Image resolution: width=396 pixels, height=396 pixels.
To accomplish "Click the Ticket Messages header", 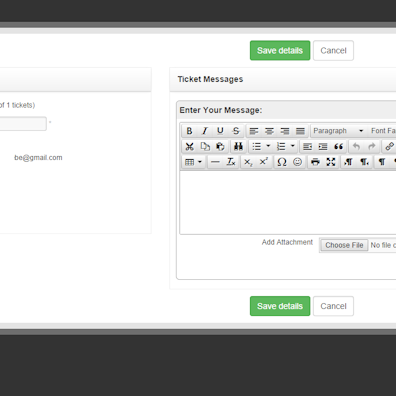I will 210,79.
